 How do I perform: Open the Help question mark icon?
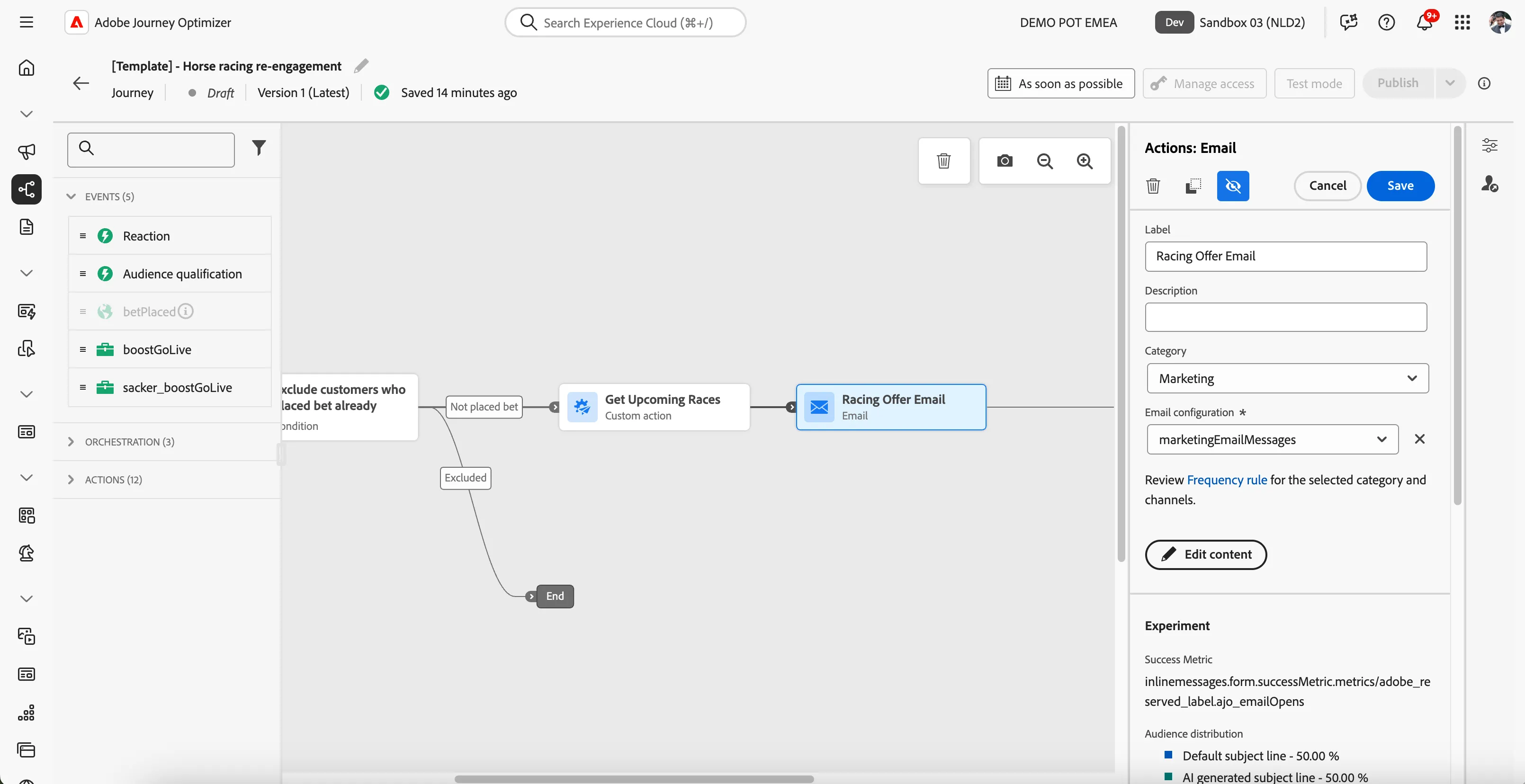[x=1387, y=22]
